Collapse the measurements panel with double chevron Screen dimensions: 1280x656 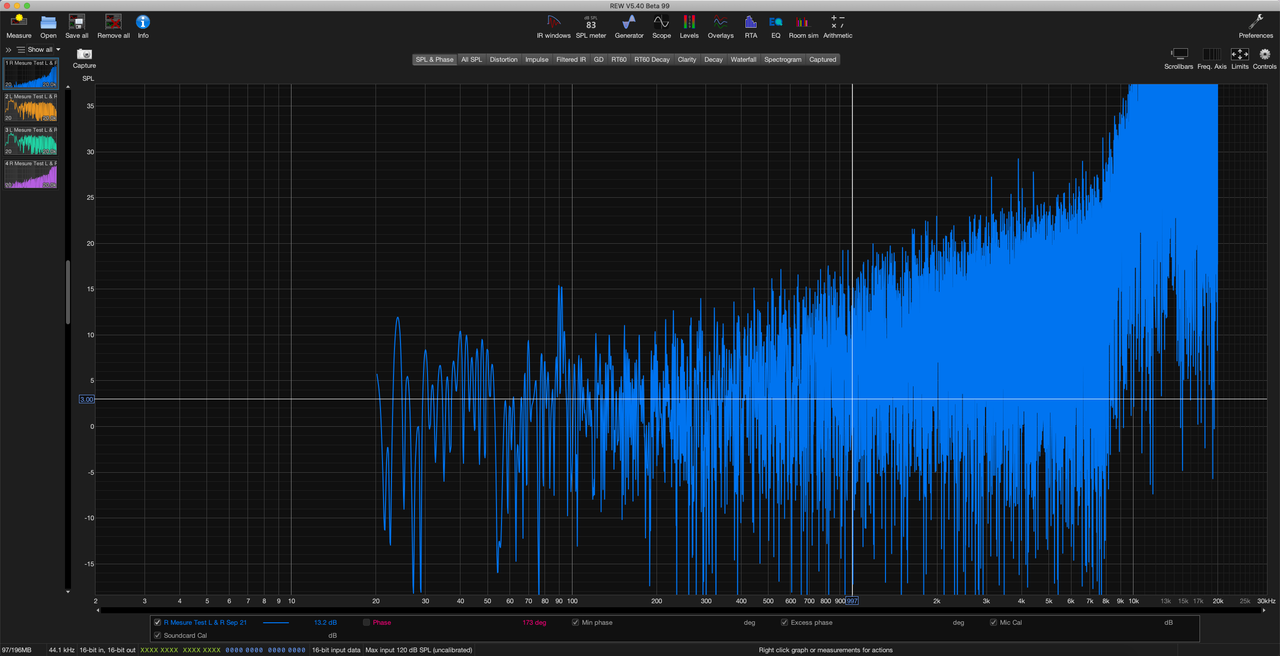pyautogui.click(x=9, y=49)
